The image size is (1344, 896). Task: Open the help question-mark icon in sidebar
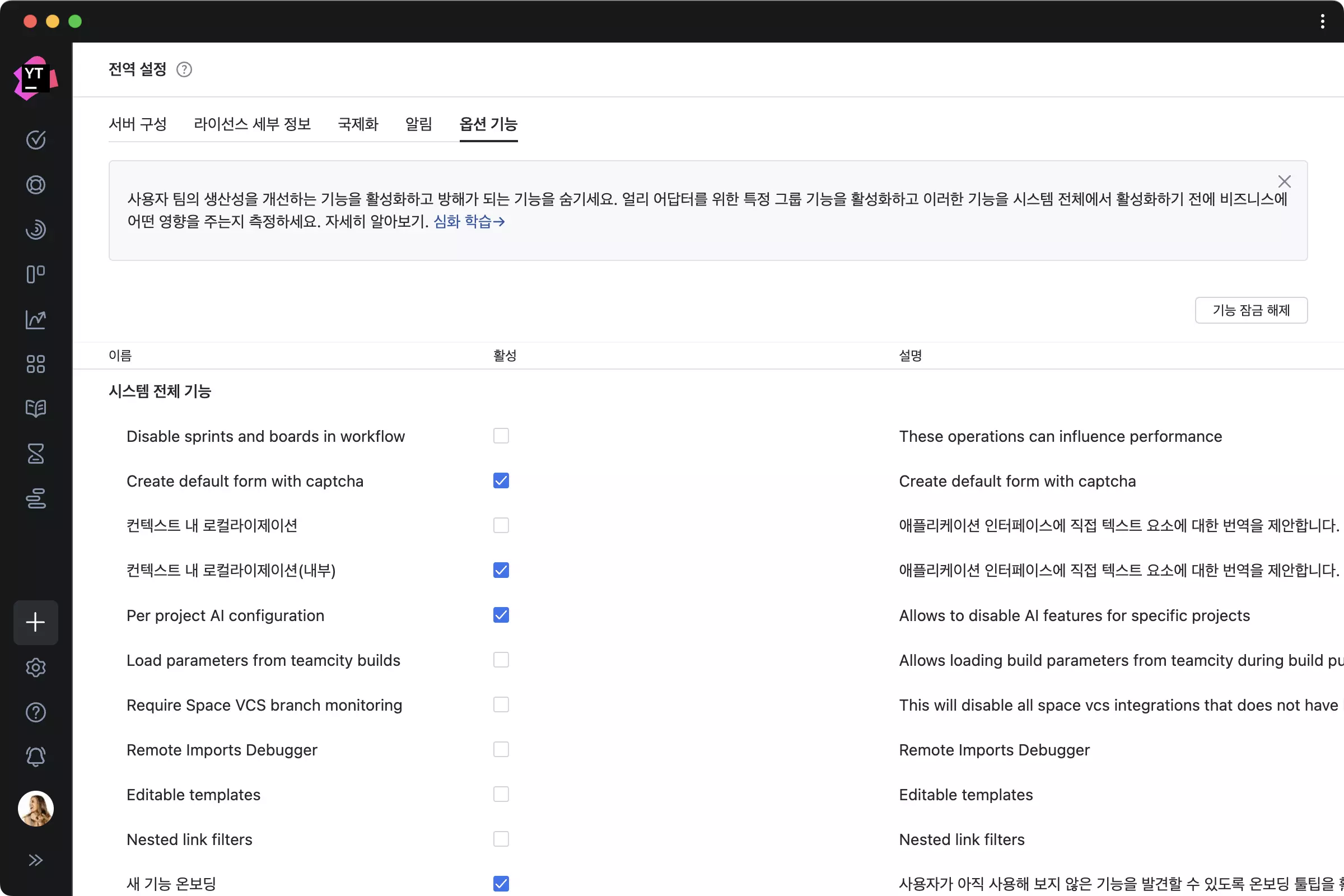pos(35,712)
